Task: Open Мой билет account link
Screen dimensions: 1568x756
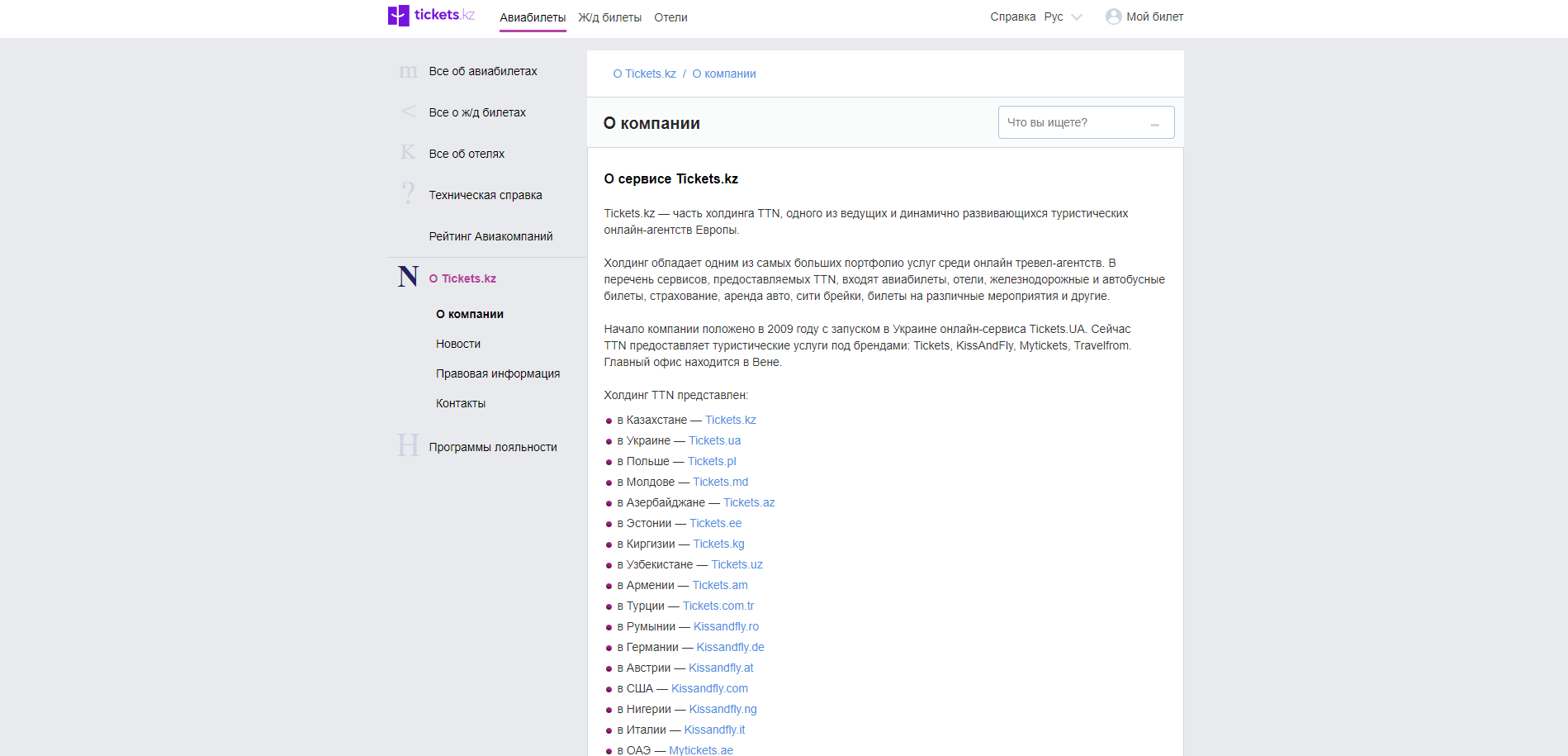Action: (1154, 17)
